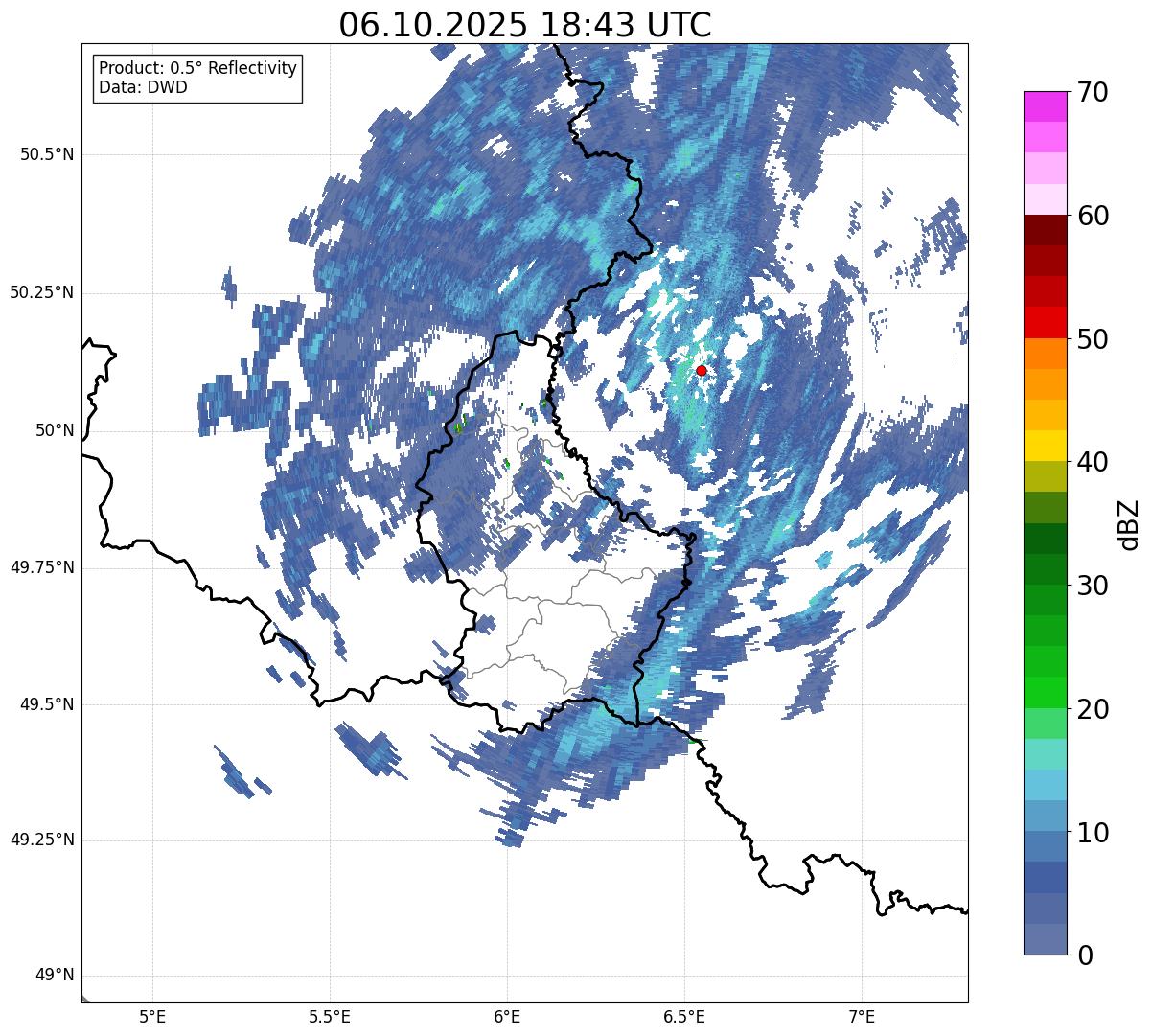Click the red radar site marker

[x=701, y=370]
